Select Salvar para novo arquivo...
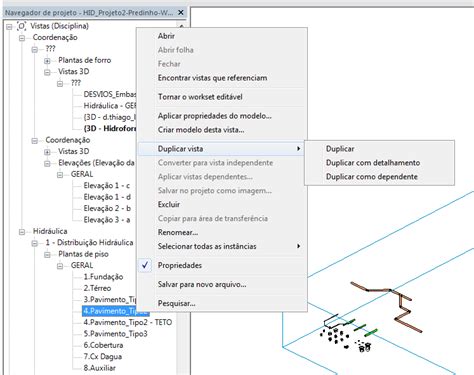This screenshot has width=474, height=375. coord(222,284)
